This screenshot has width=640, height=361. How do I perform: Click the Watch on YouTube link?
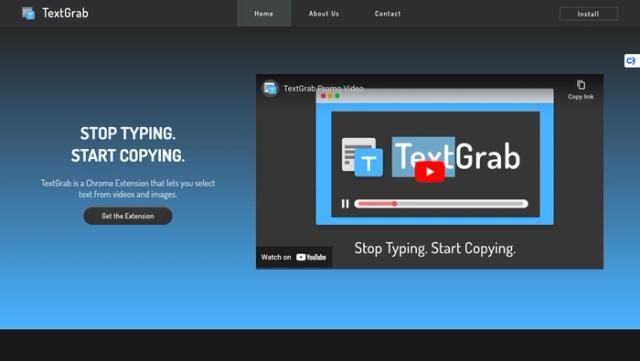(294, 257)
